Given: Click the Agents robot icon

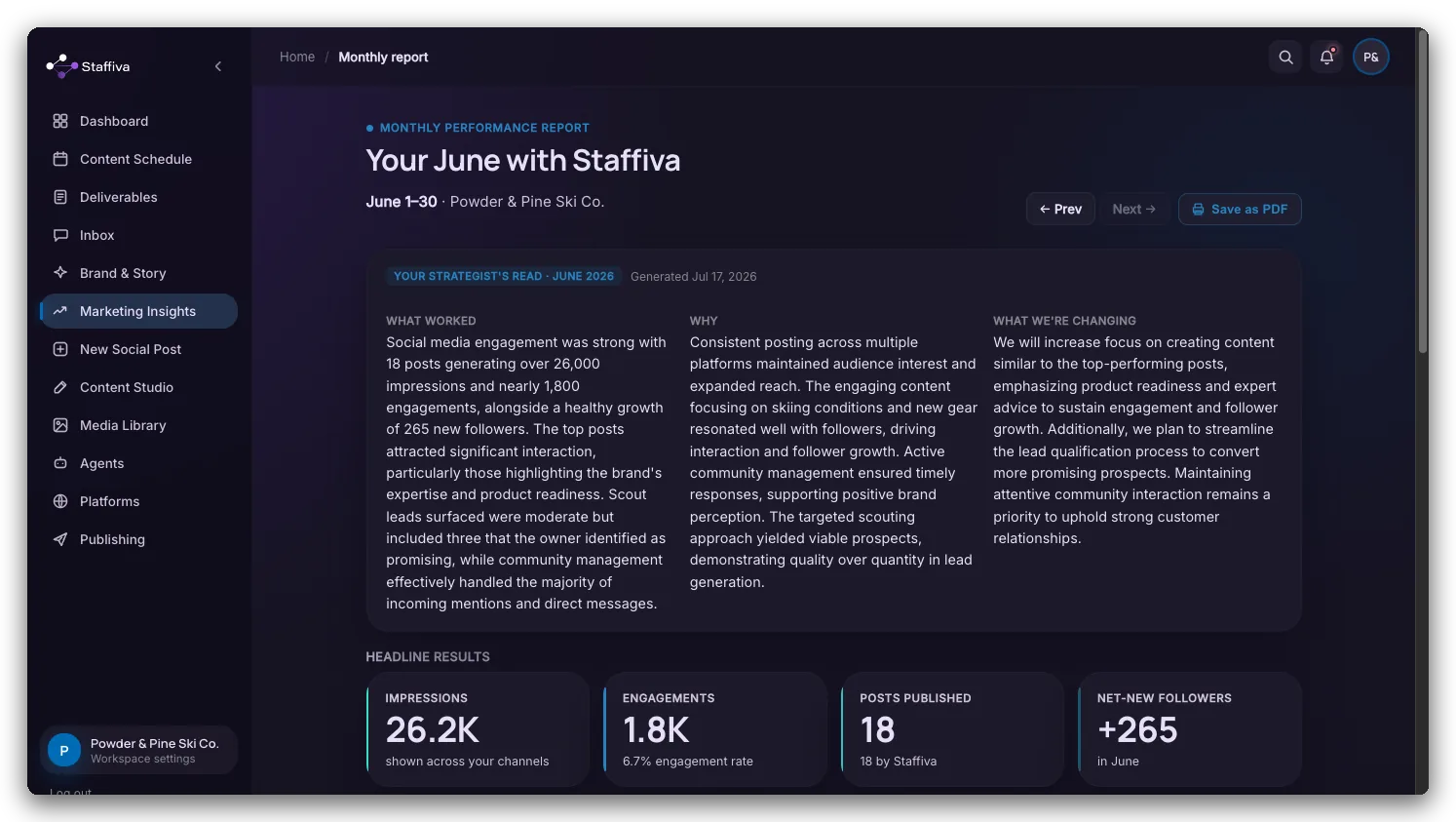Looking at the screenshot, I should pyautogui.click(x=60, y=463).
